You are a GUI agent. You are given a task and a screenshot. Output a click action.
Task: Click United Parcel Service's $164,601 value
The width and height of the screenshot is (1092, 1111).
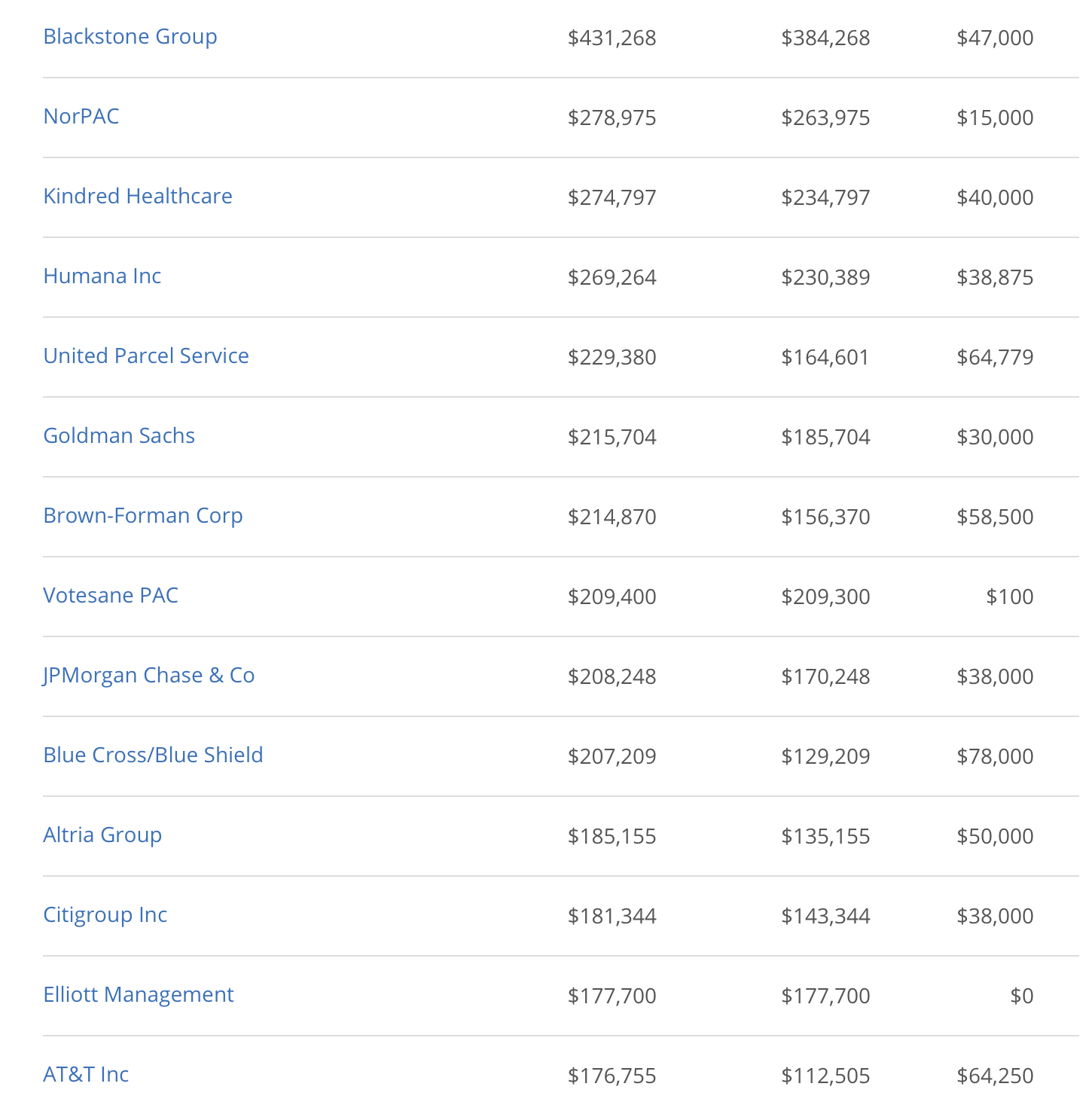pyautogui.click(x=825, y=357)
